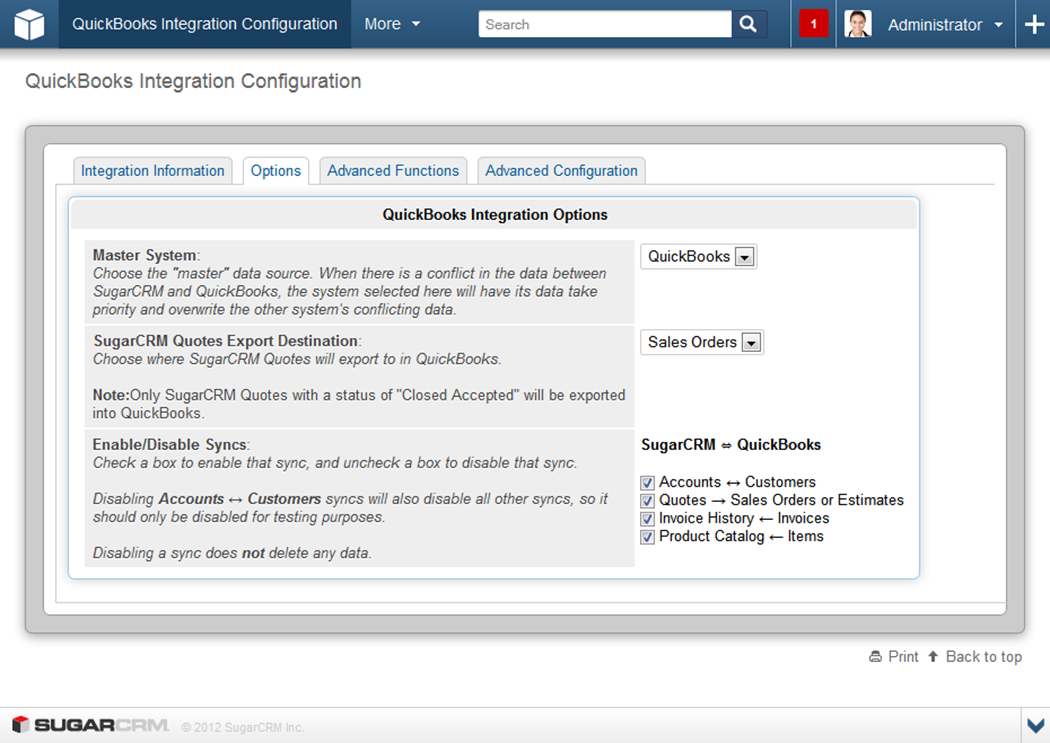Toggle the Accounts ↔ Customers sync checkbox

(647, 483)
